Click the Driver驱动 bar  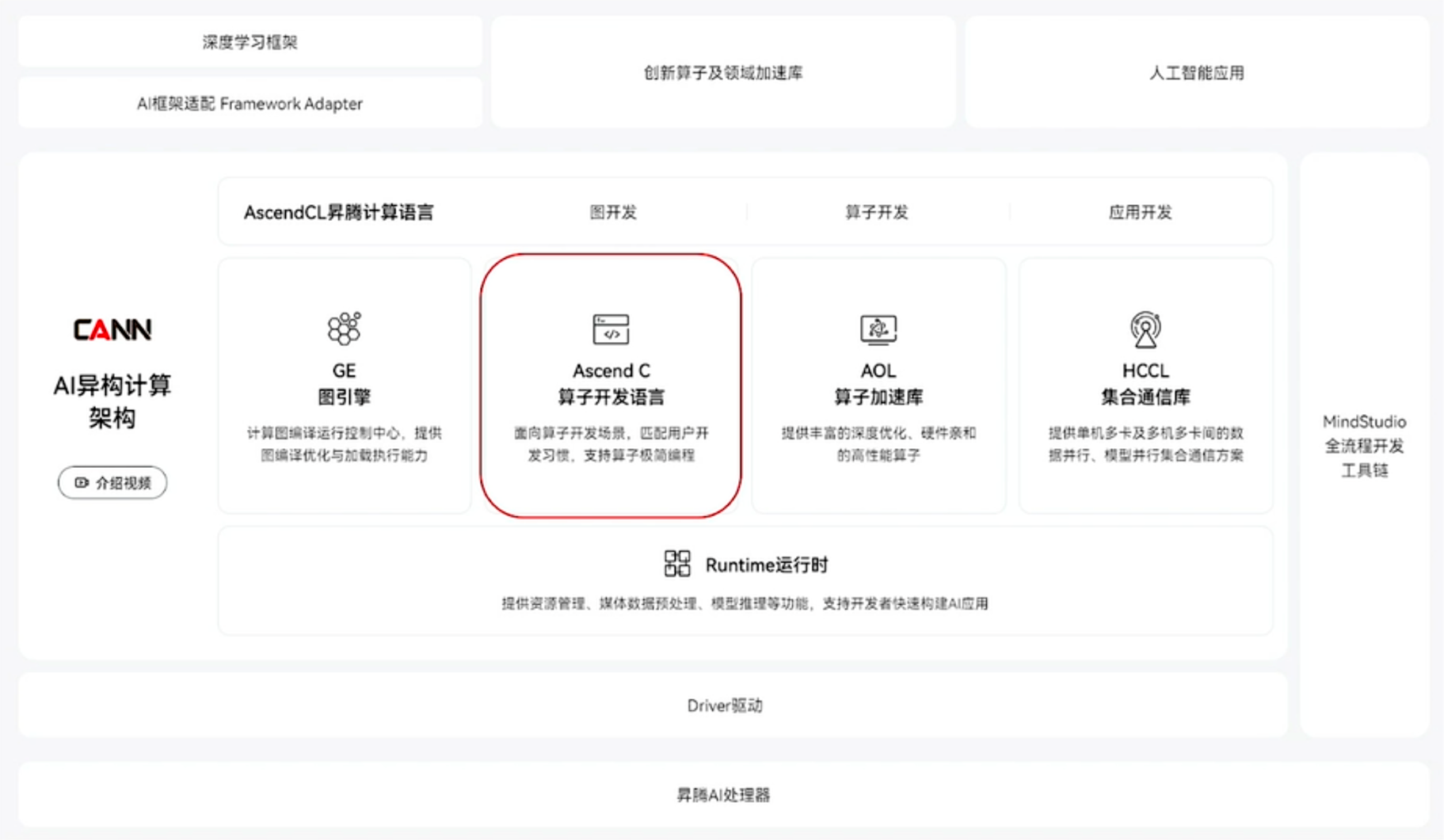pos(653,705)
